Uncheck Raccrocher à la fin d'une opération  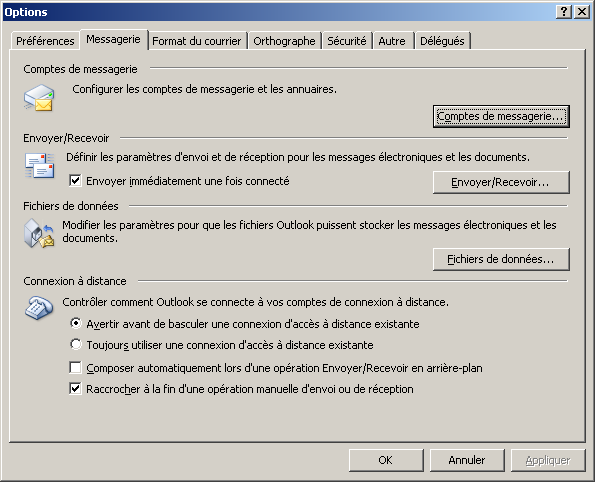pos(75,389)
